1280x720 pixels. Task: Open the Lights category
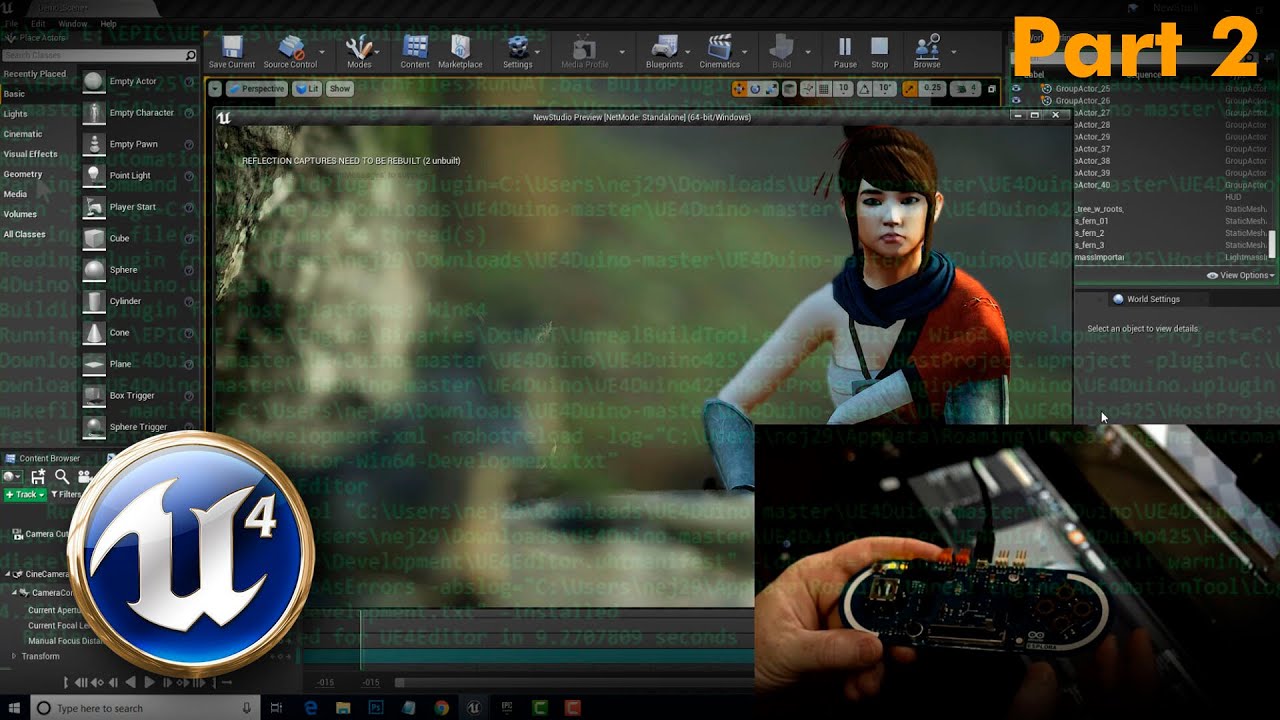click(x=16, y=114)
